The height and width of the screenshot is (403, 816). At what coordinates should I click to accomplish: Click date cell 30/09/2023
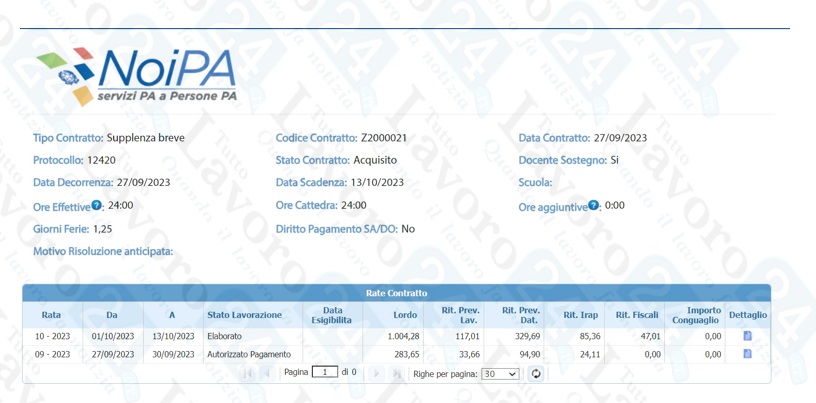click(173, 355)
